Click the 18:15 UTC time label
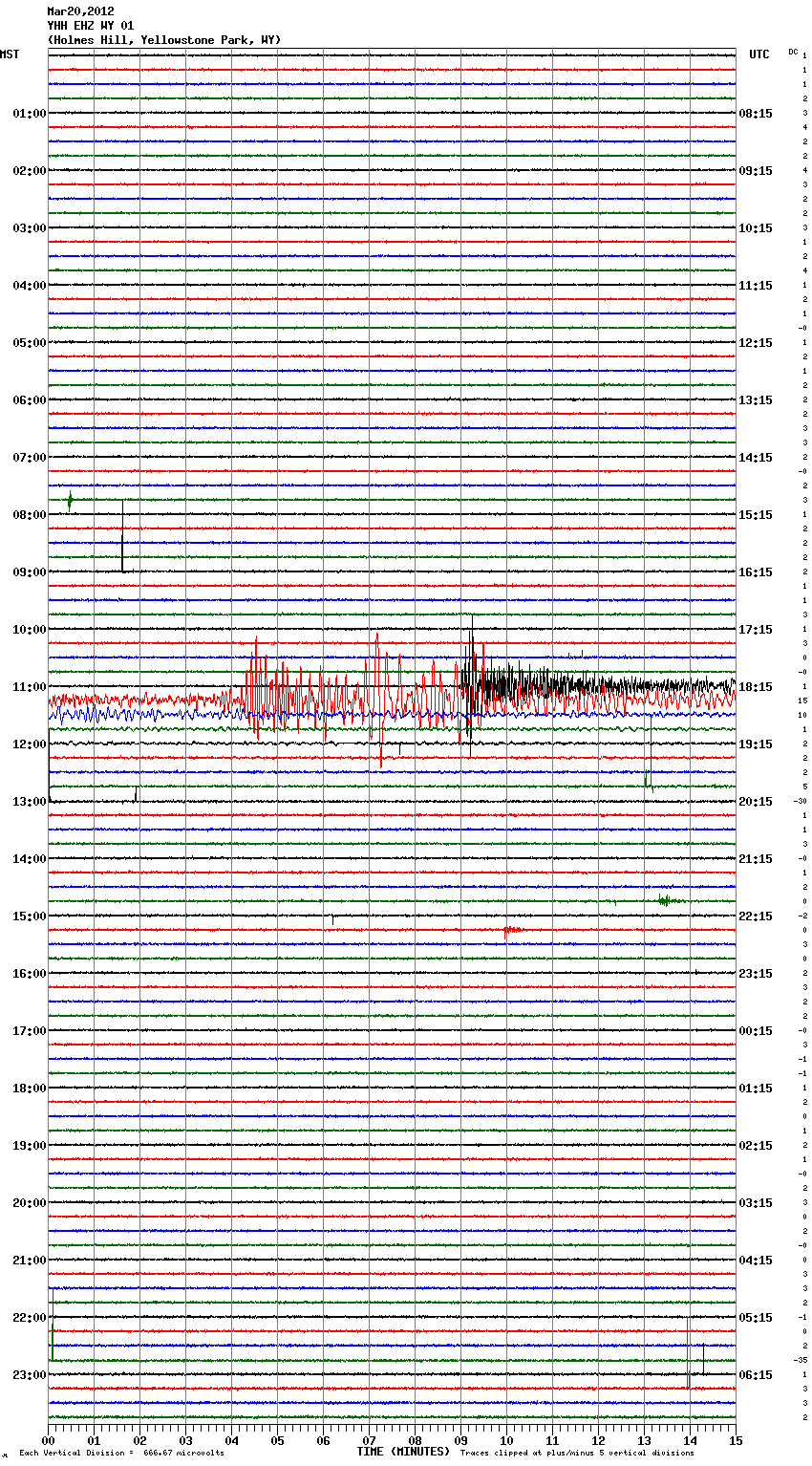 tap(756, 687)
